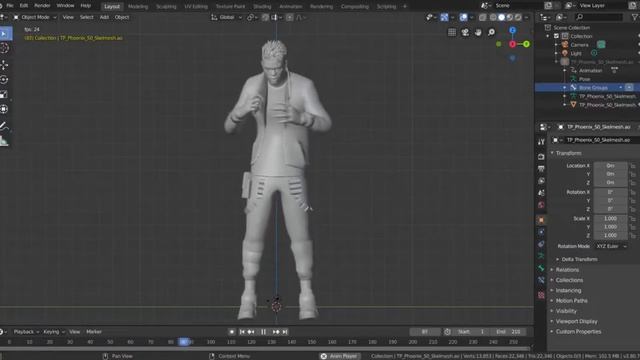
Task: Open the Global orientation dropdown
Action: [227, 17]
